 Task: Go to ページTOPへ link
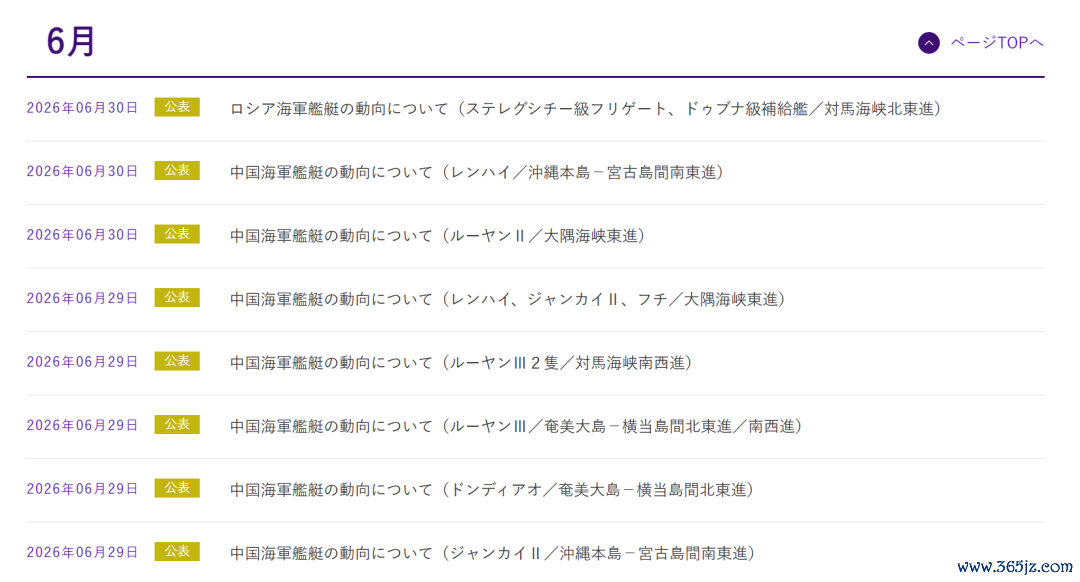996,43
